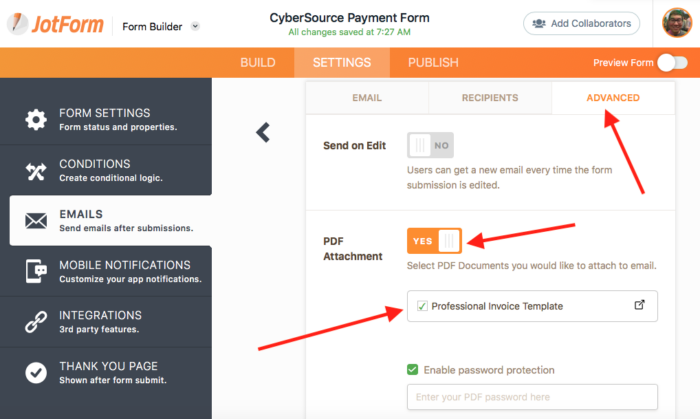The height and width of the screenshot is (419, 700).
Task: Go to the Publish tab
Action: 433,62
